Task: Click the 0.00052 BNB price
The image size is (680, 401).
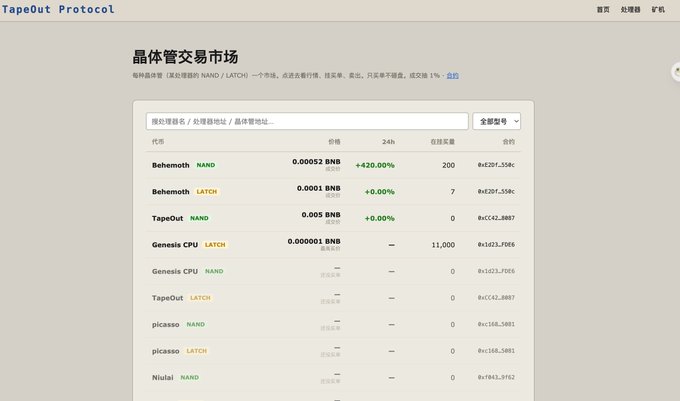Action: pos(316,162)
